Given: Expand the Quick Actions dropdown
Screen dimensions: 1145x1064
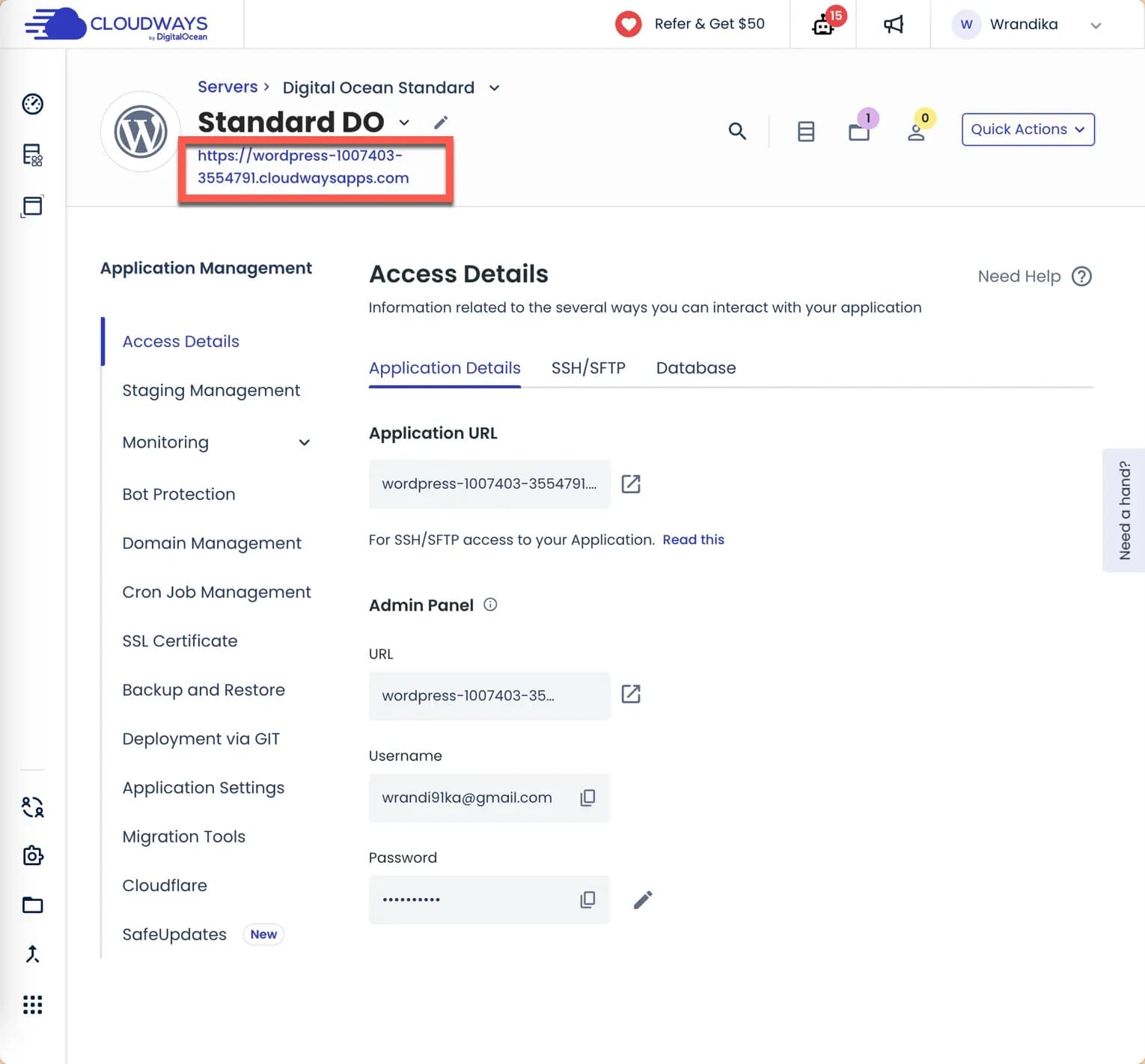Looking at the screenshot, I should pos(1027,129).
